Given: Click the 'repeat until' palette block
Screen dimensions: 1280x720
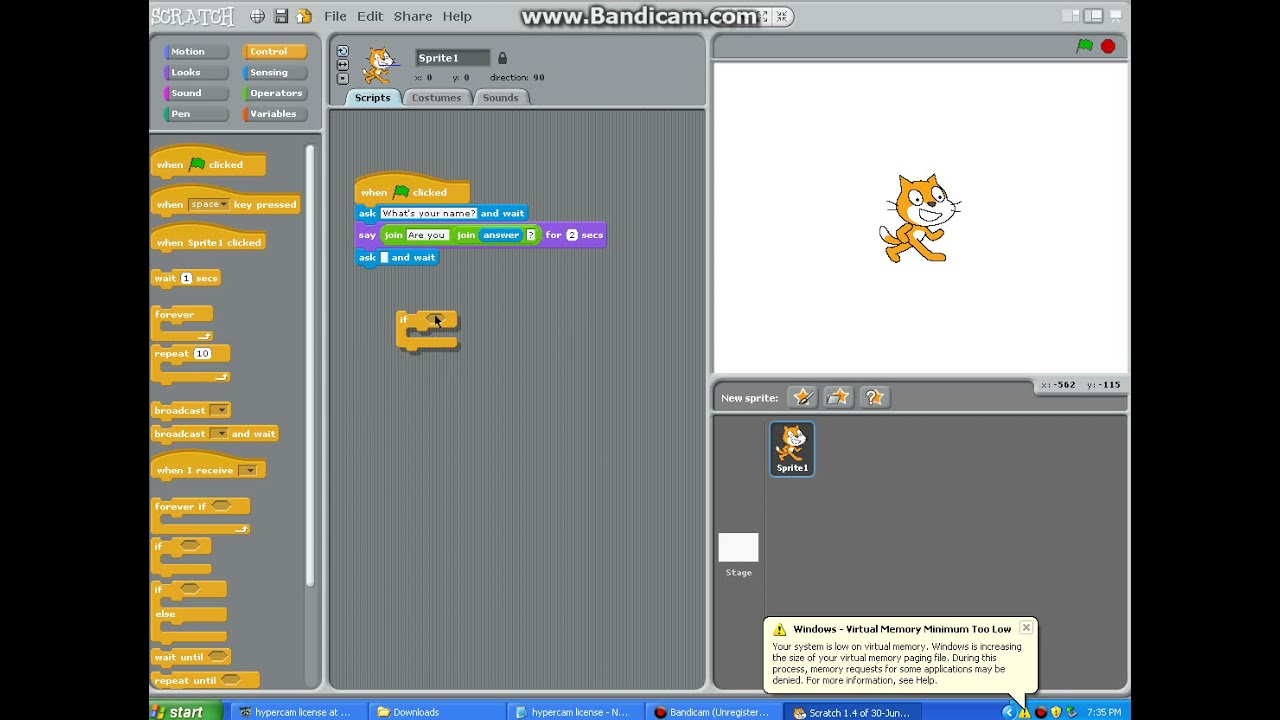Looking at the screenshot, I should click(204, 681).
